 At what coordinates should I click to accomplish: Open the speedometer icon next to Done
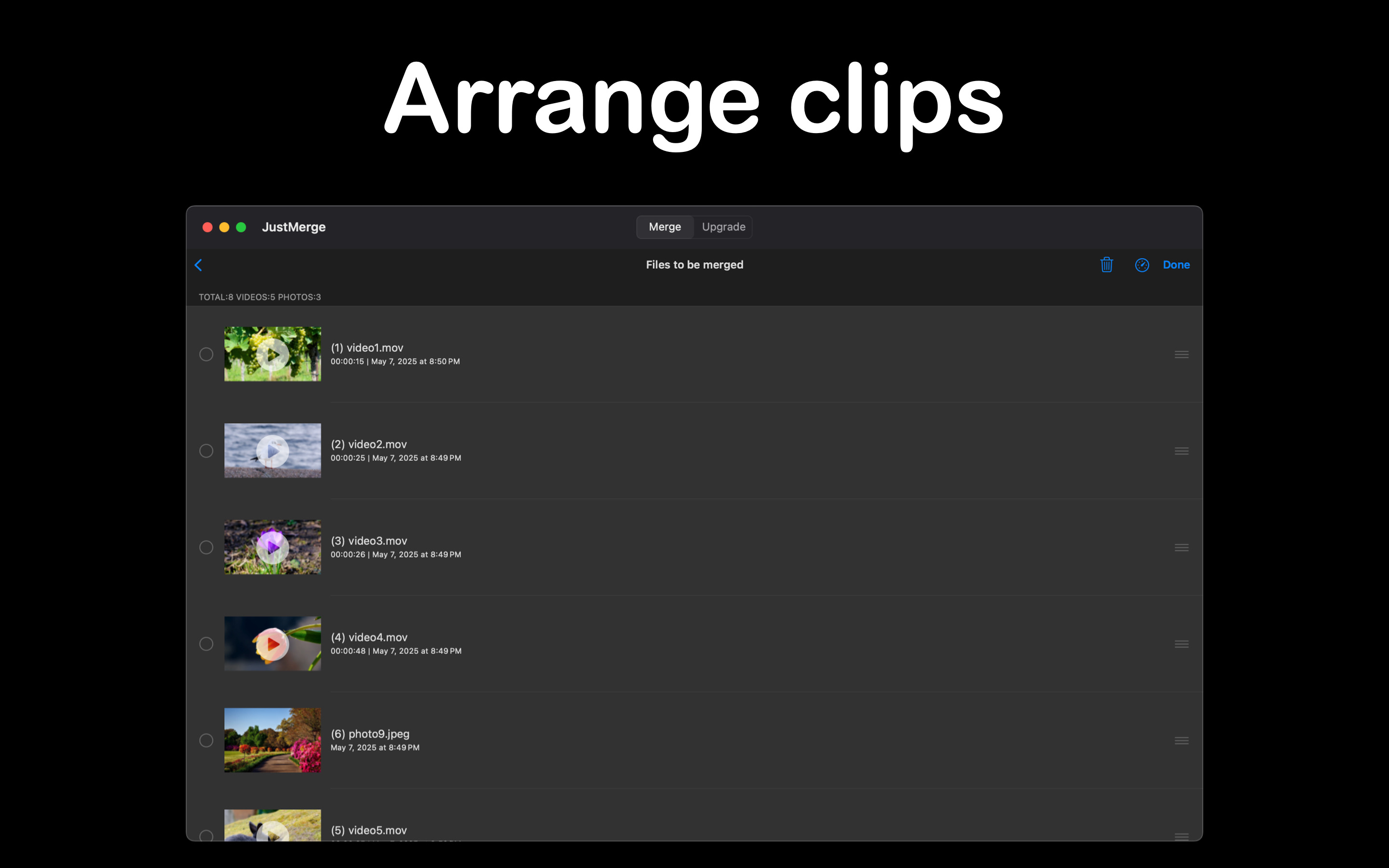pyautogui.click(x=1142, y=265)
